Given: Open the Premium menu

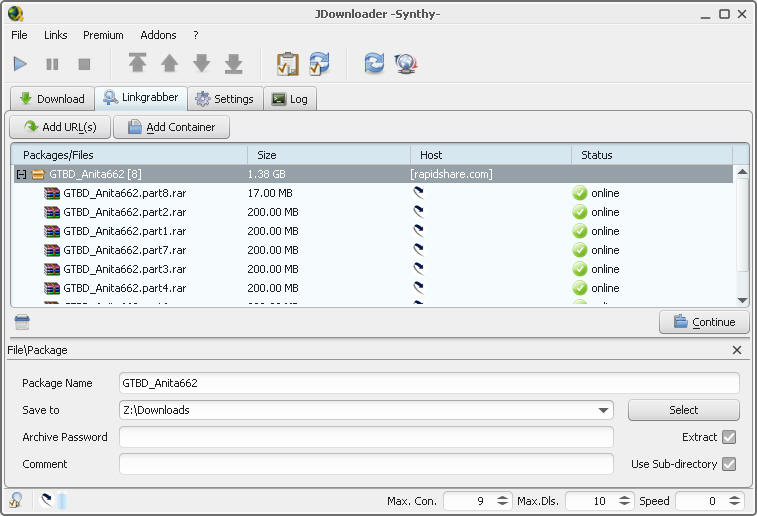Looking at the screenshot, I should (103, 35).
